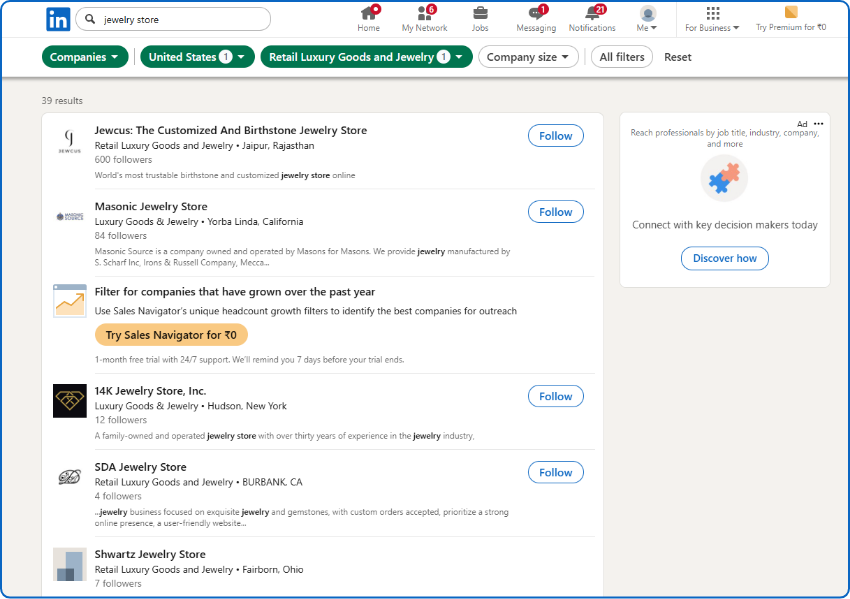Click Try Sales Navigator for ₹0
This screenshot has height=599, width=850.
pyautogui.click(x=171, y=335)
